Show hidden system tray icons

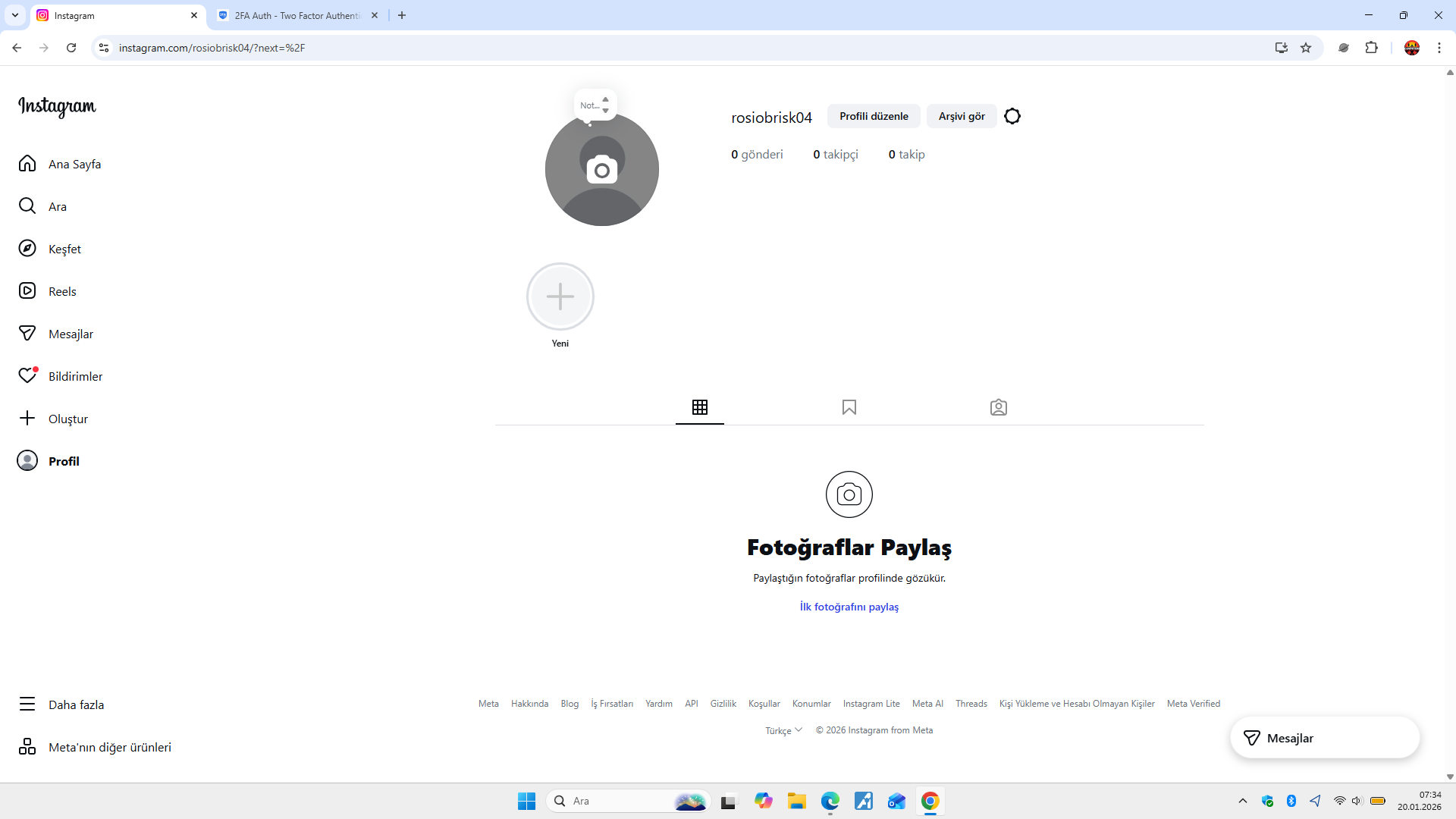click(1242, 801)
